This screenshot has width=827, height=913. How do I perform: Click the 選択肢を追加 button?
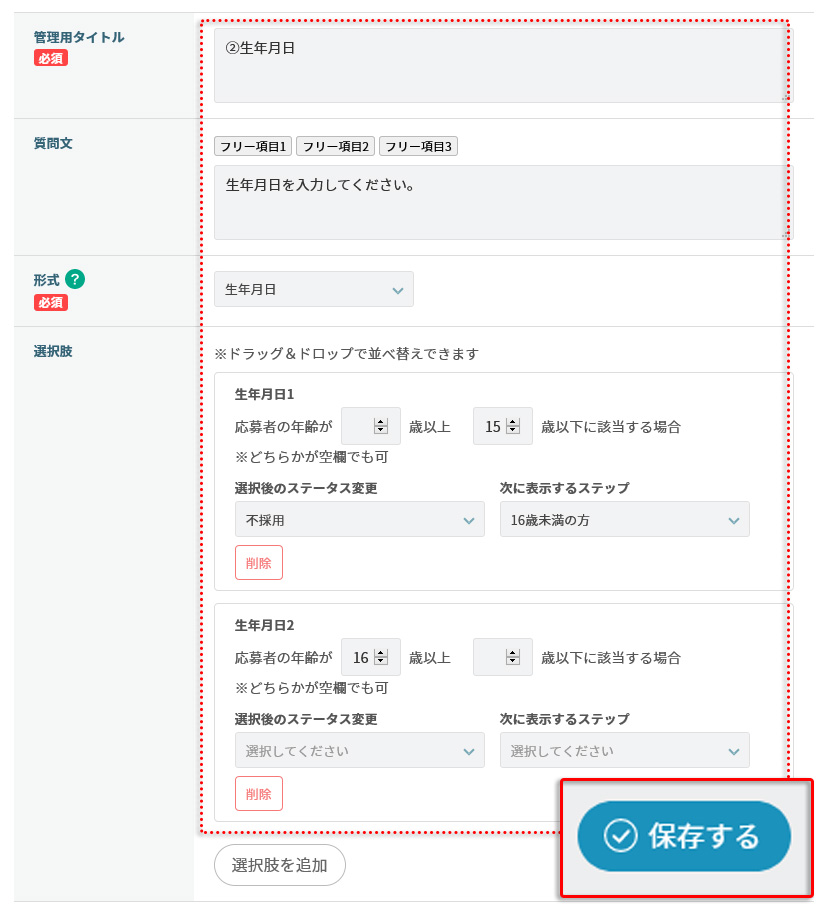[279, 865]
